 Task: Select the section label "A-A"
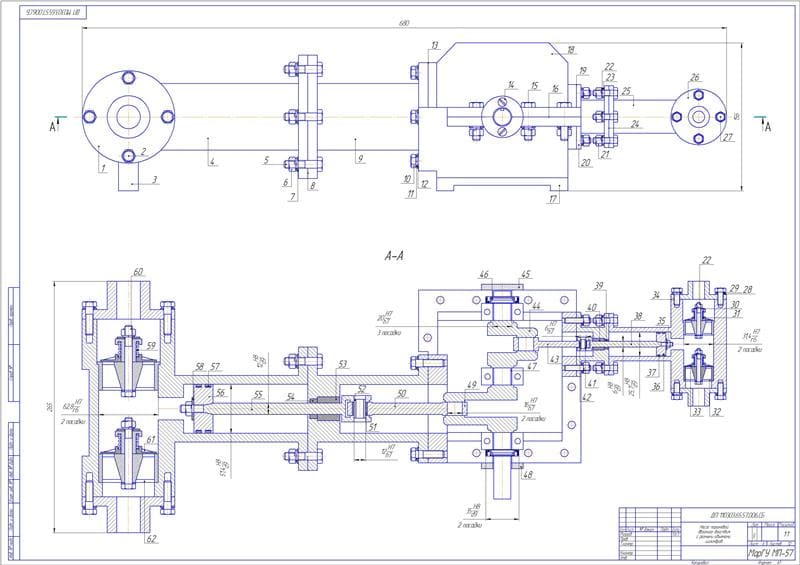click(394, 256)
